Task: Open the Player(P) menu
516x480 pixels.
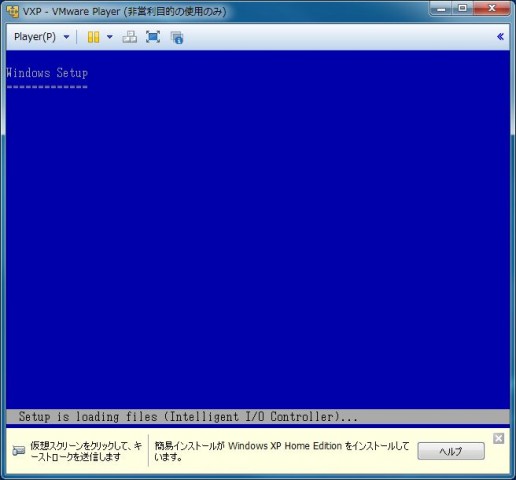Action: [35, 37]
